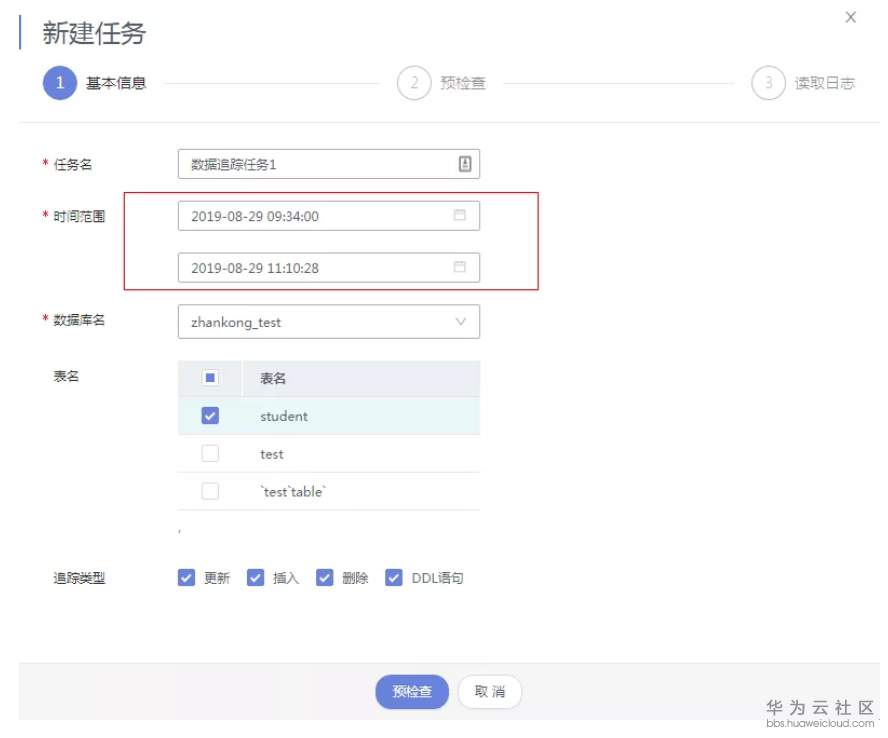The image size is (888, 738).
Task: Click calendar icon in start time field
Action: point(460,215)
